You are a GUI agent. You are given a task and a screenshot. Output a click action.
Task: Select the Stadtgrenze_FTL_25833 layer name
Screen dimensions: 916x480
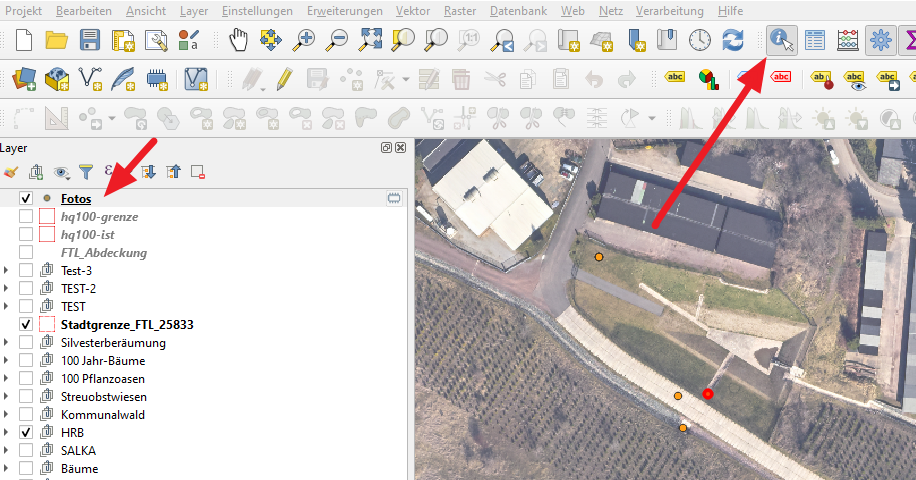tap(127, 325)
